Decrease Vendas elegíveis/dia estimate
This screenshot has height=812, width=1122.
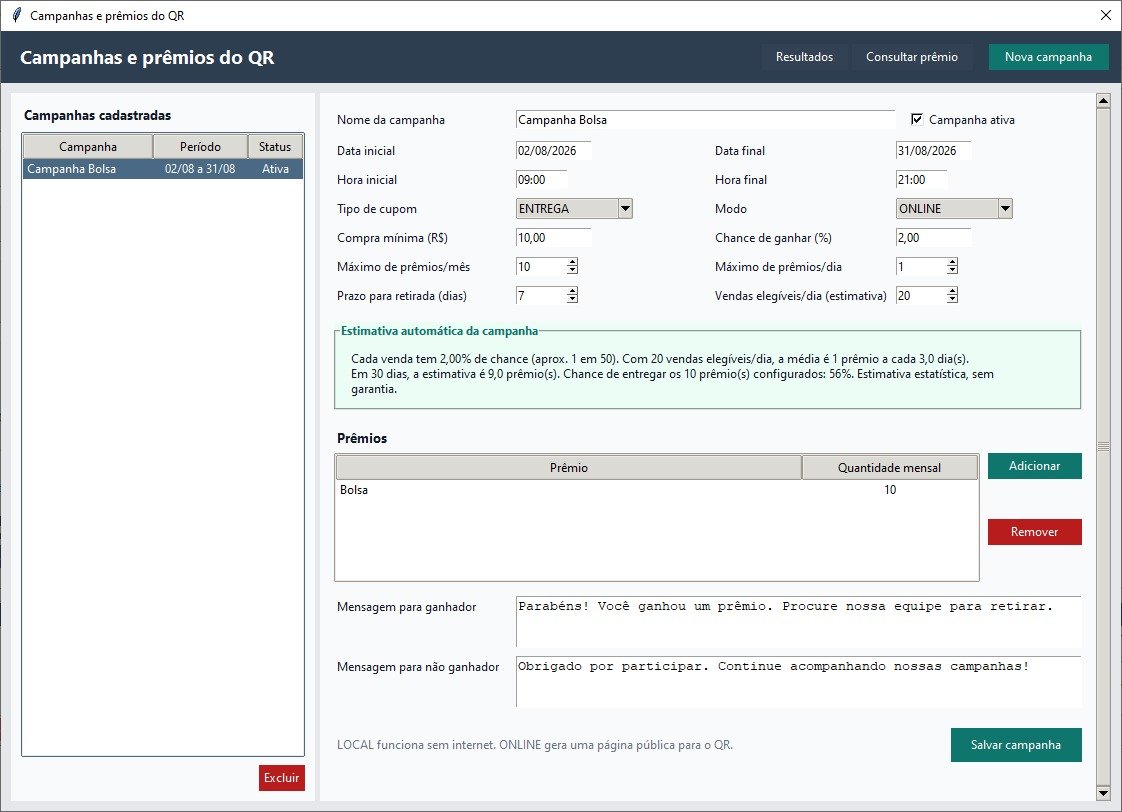[952, 300]
